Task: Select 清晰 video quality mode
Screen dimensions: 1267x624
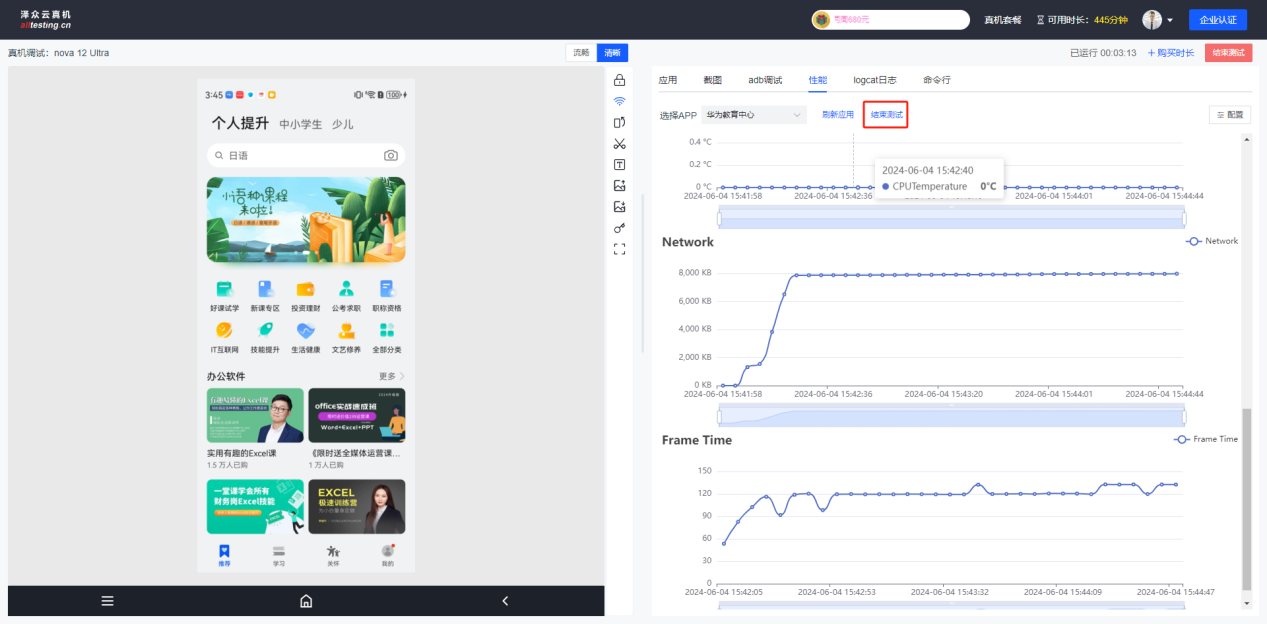Action: [612, 53]
